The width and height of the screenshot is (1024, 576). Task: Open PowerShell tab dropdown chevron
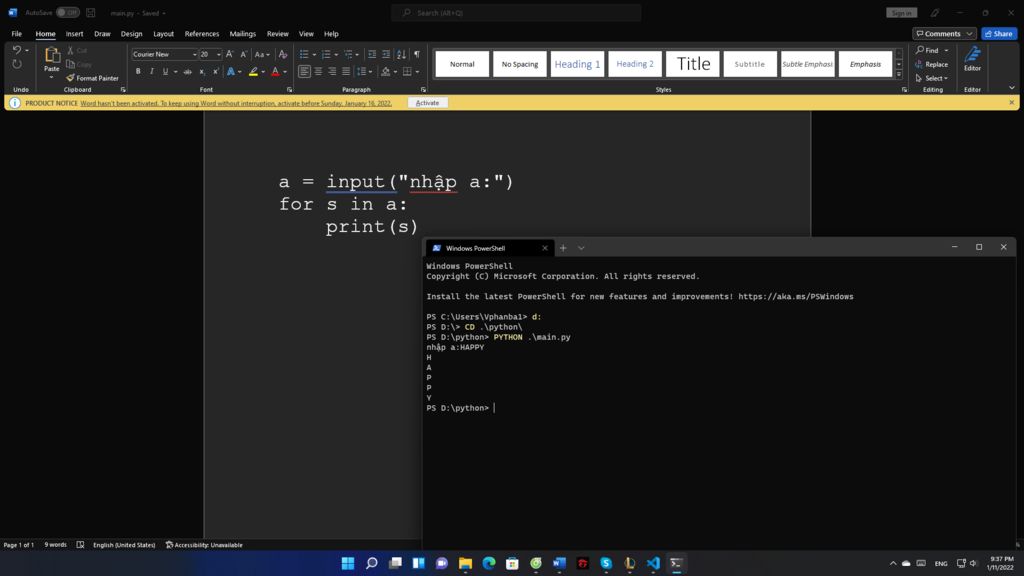point(581,248)
